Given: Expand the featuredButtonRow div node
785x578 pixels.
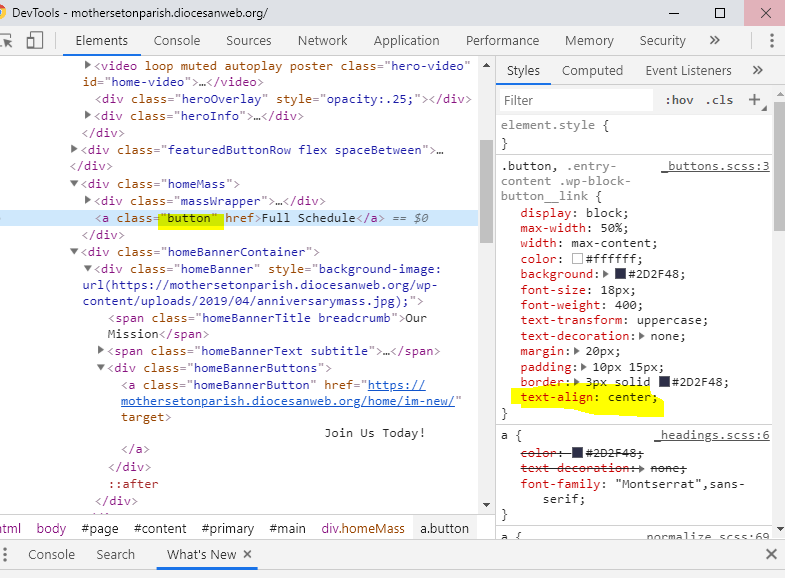Looking at the screenshot, I should (75, 150).
